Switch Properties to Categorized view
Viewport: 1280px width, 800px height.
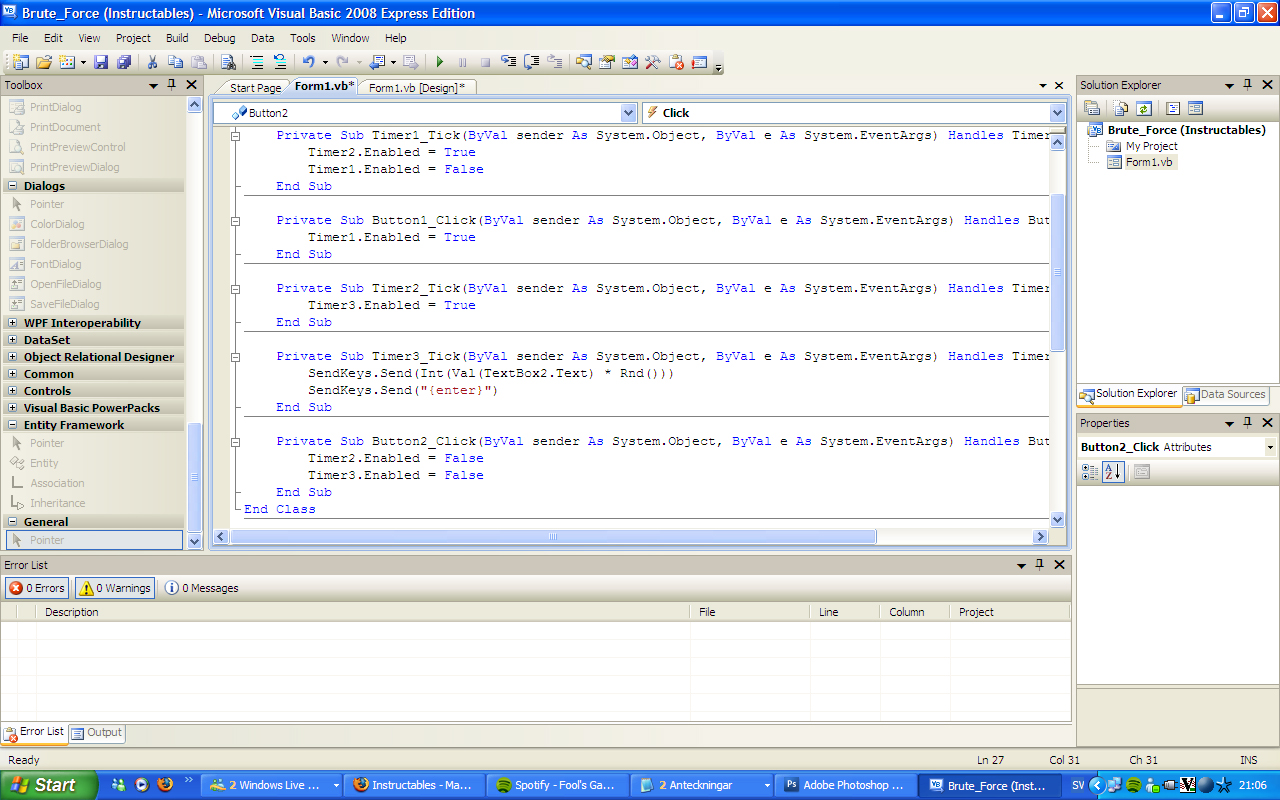pyautogui.click(x=1090, y=472)
